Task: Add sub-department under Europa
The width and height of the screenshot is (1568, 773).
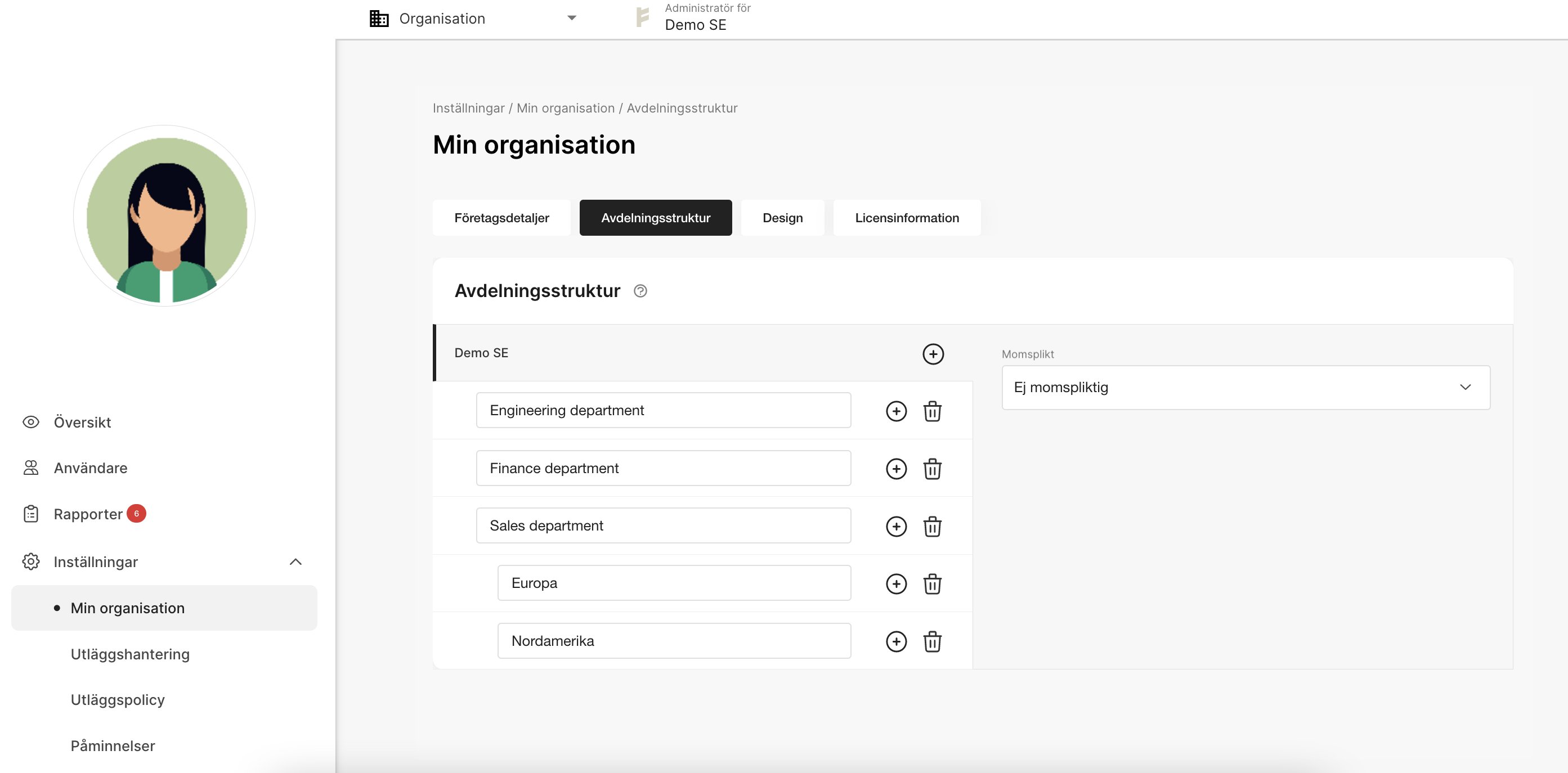Action: [x=896, y=584]
